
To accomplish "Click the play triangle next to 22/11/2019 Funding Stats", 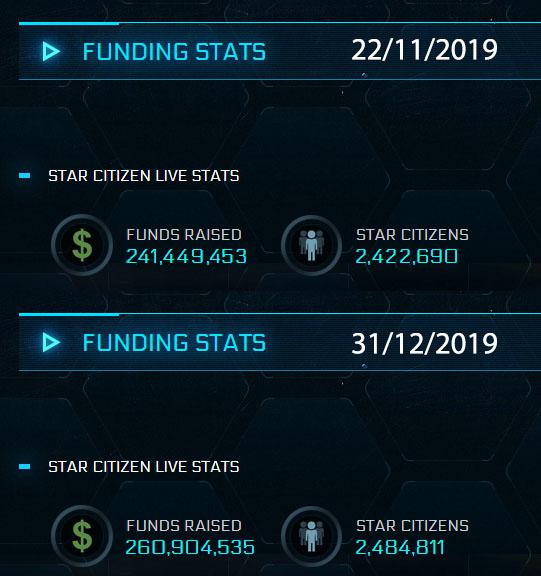I will coord(51,51).
